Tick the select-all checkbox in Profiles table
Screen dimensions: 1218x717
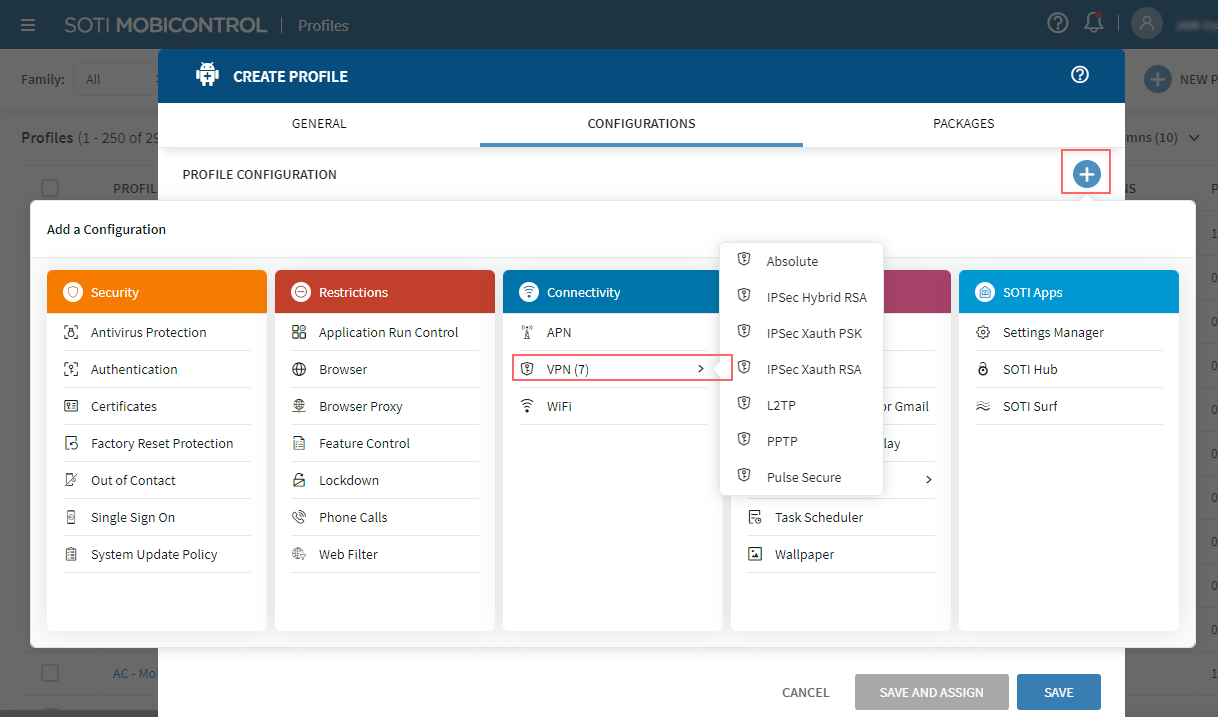50,188
